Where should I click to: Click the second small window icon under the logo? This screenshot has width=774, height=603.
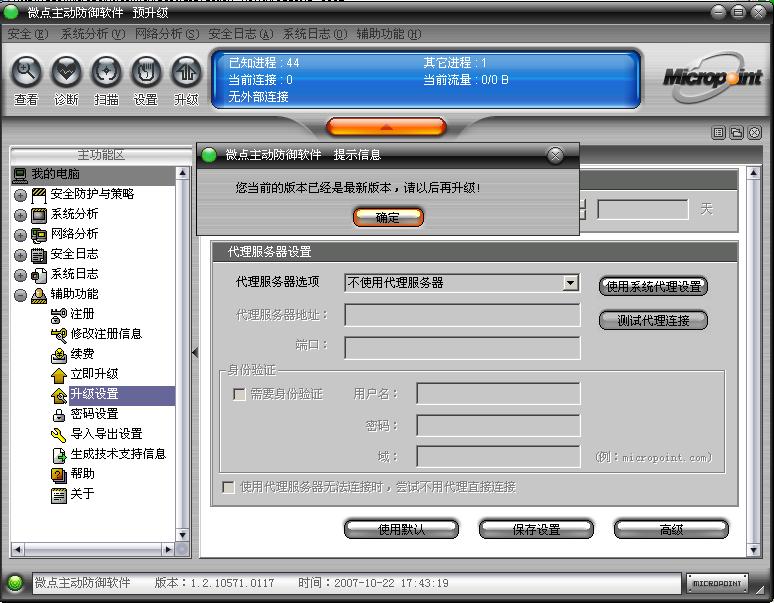pyautogui.click(x=736, y=132)
